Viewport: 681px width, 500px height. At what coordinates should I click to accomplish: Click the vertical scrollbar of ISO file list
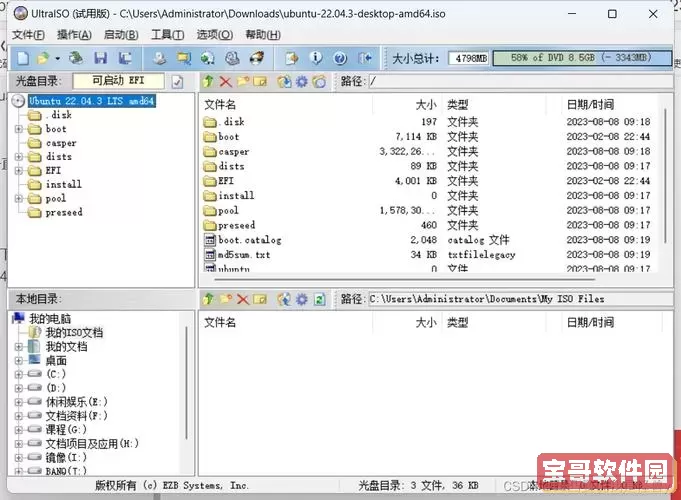pyautogui.click(x=665, y=176)
